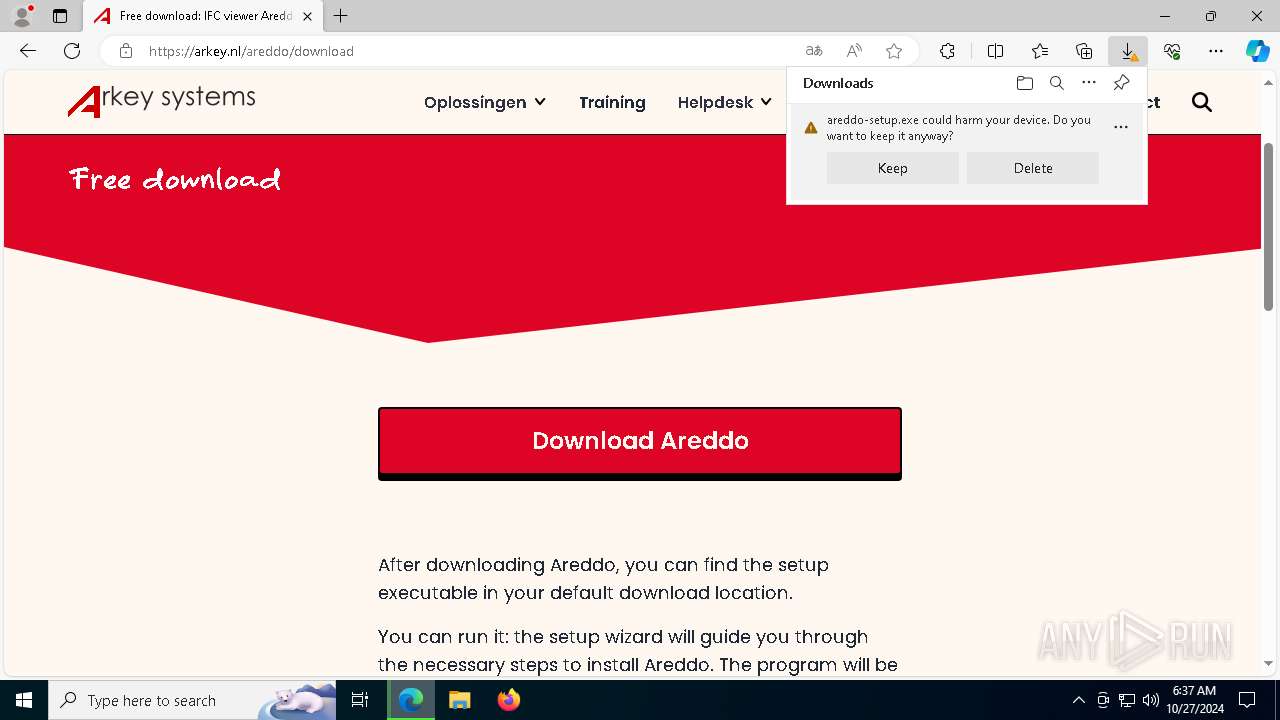Open the website search magnifier

click(x=1202, y=102)
